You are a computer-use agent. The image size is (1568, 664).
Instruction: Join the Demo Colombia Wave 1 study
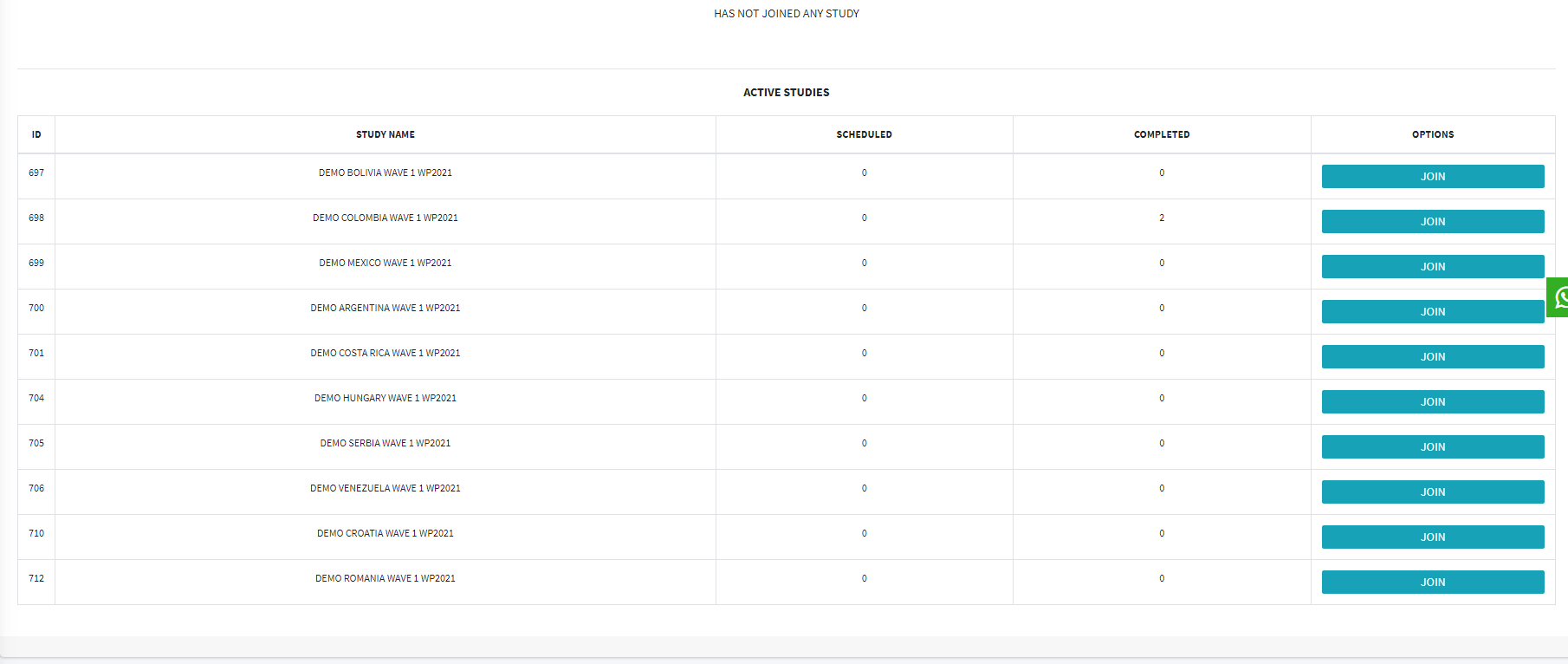(x=1433, y=221)
